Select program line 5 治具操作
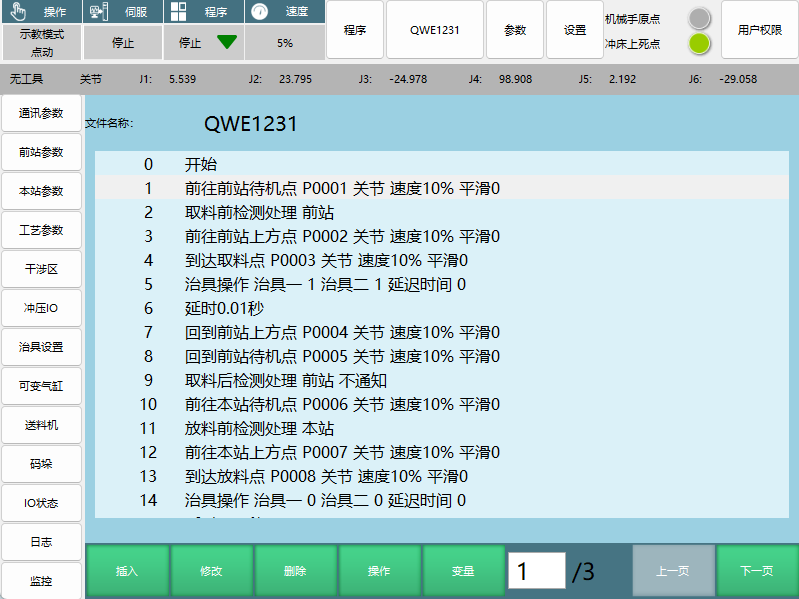The width and height of the screenshot is (799, 599). 325,284
